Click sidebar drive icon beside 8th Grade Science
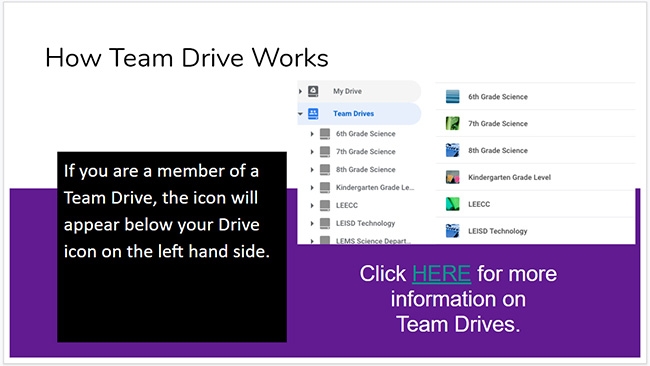650x366 pixels. click(325, 170)
